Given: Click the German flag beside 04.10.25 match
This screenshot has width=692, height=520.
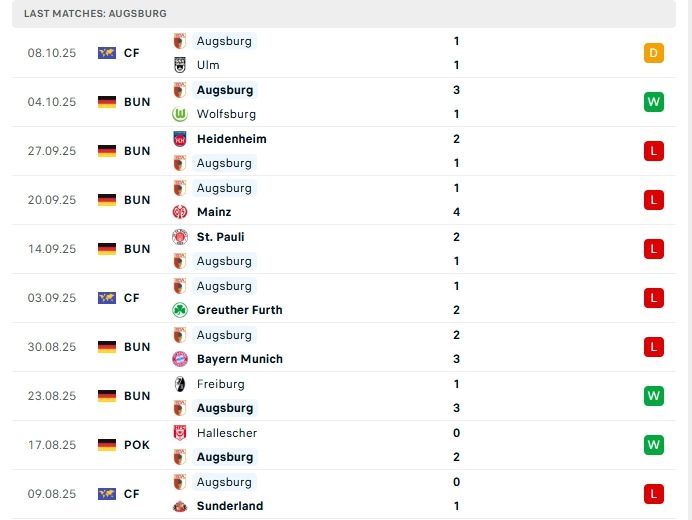Looking at the screenshot, I should (107, 102).
